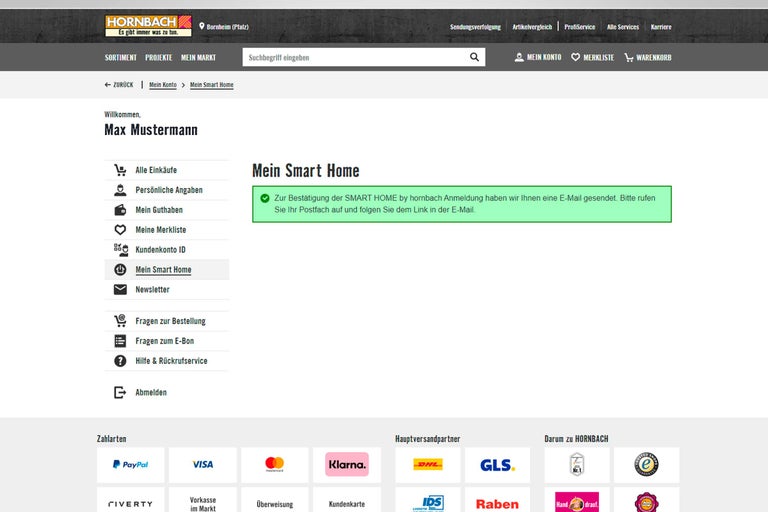
Task: Click the Kundenkonto ID icon
Action: [120, 250]
